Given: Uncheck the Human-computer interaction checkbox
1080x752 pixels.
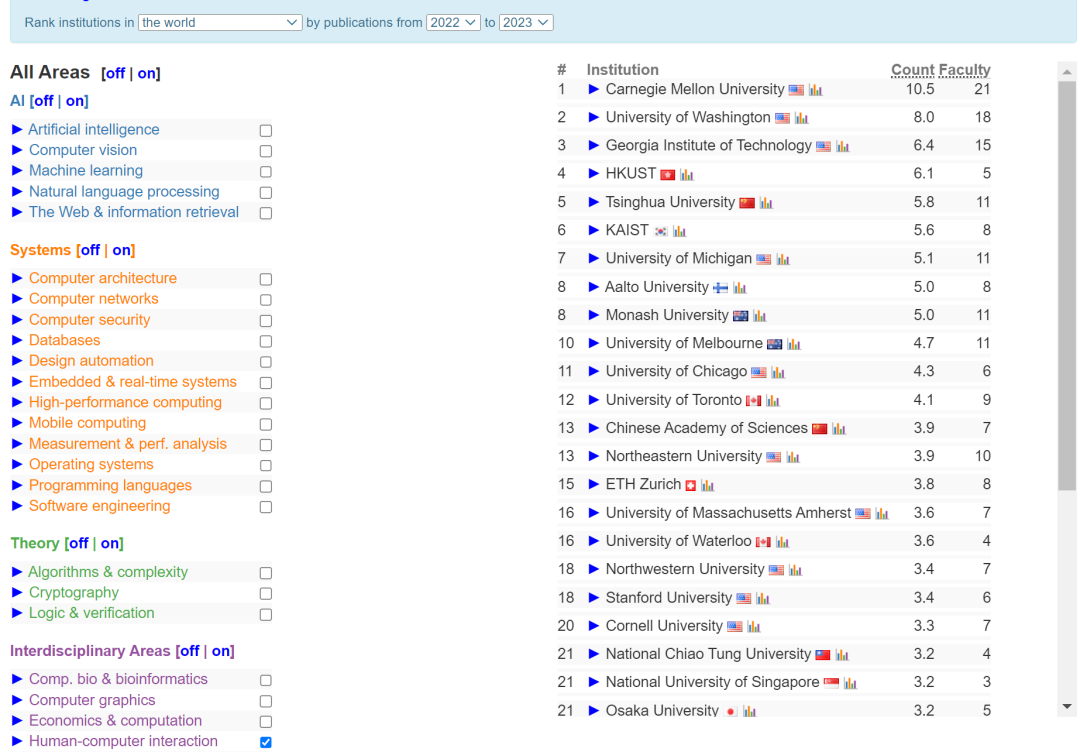Looking at the screenshot, I should click(265, 741).
